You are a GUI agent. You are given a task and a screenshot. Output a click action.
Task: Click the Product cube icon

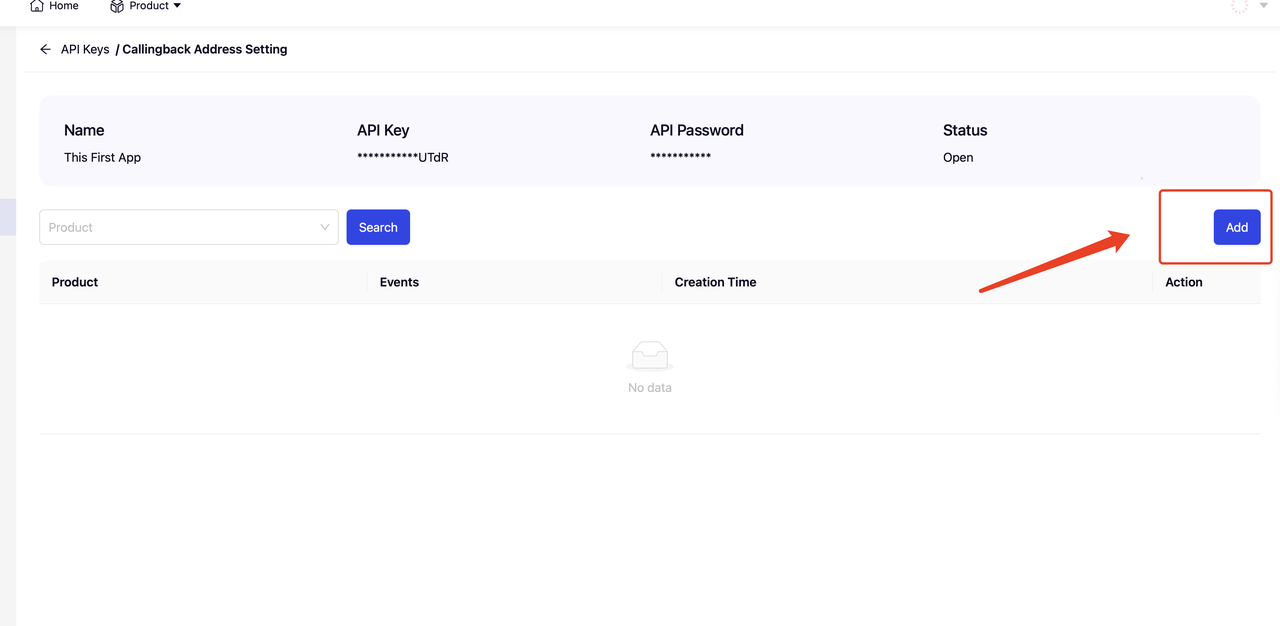[x=117, y=6]
